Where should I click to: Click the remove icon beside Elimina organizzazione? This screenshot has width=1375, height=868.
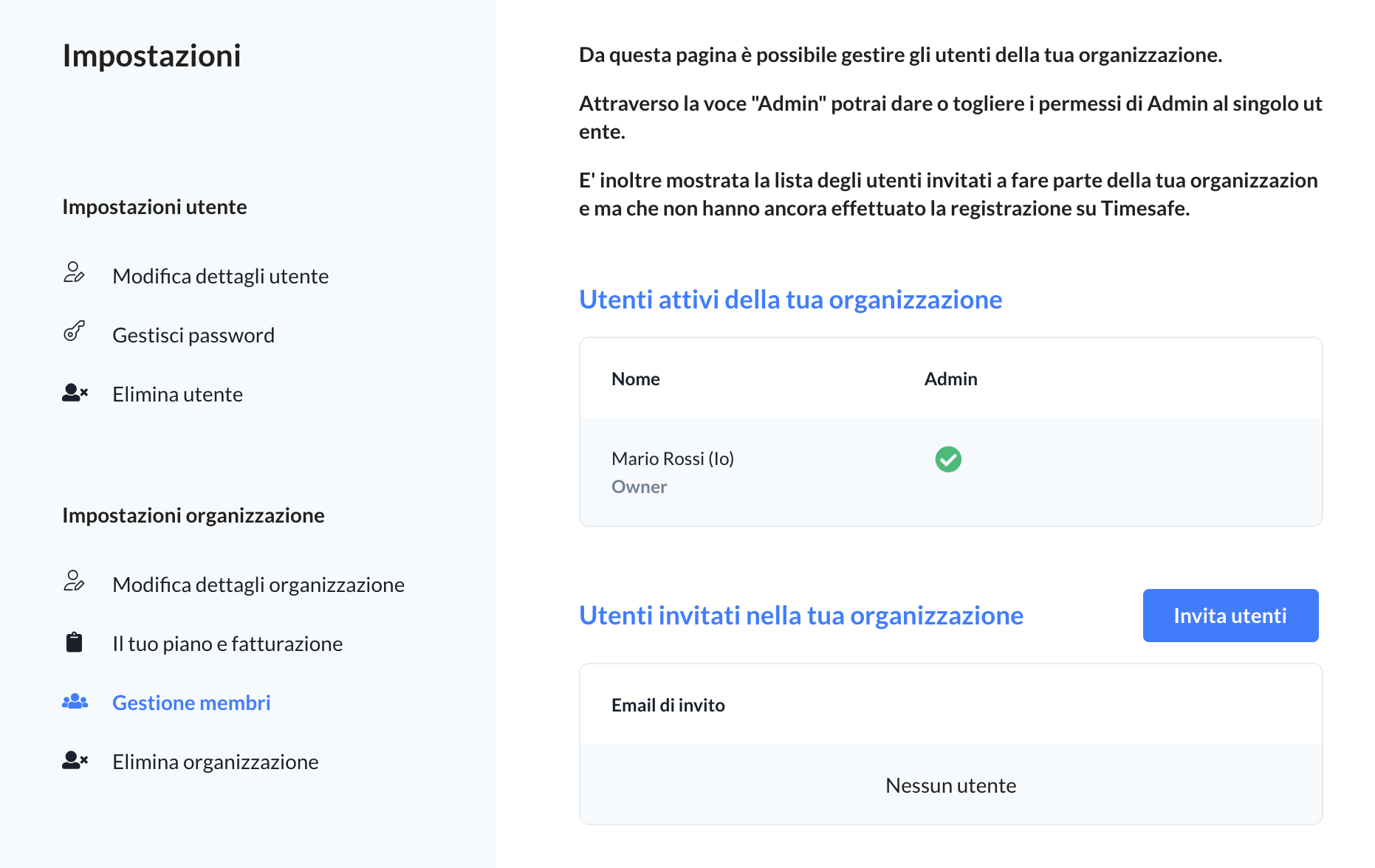pos(75,760)
